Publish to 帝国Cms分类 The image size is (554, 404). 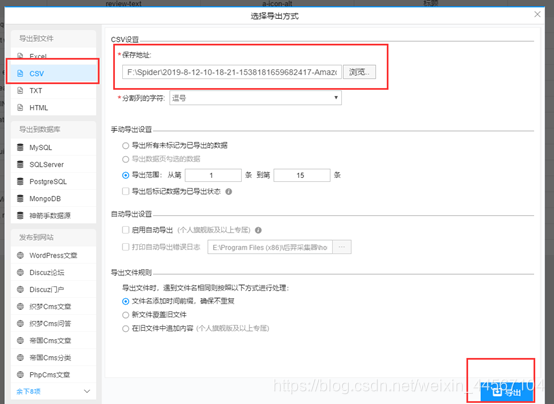53,357
